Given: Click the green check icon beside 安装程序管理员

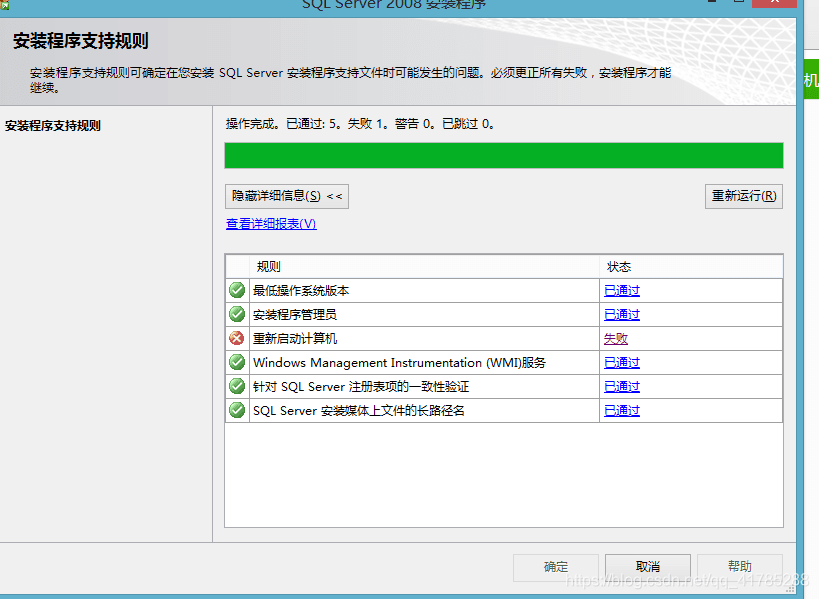Looking at the screenshot, I should pos(237,314).
